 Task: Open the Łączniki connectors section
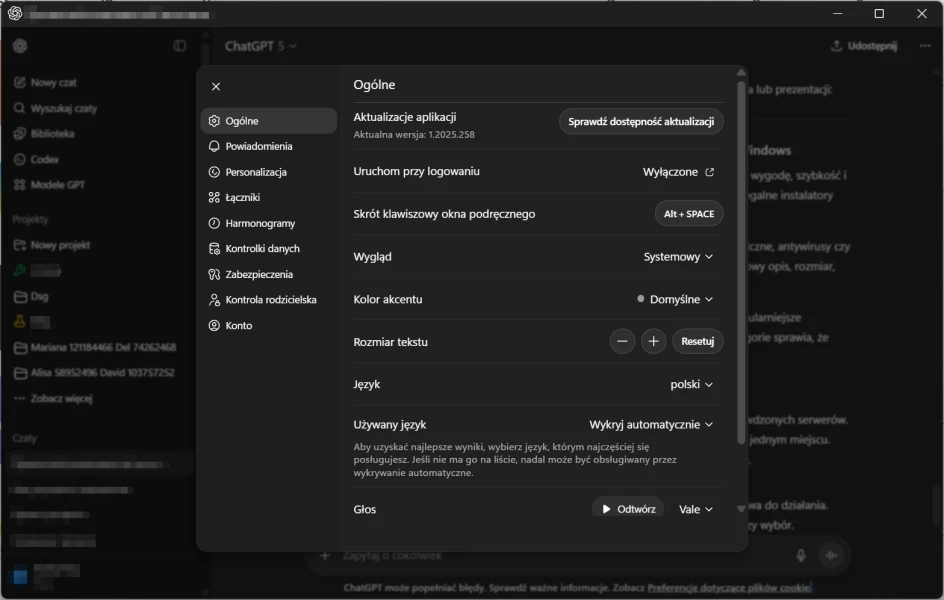242,198
